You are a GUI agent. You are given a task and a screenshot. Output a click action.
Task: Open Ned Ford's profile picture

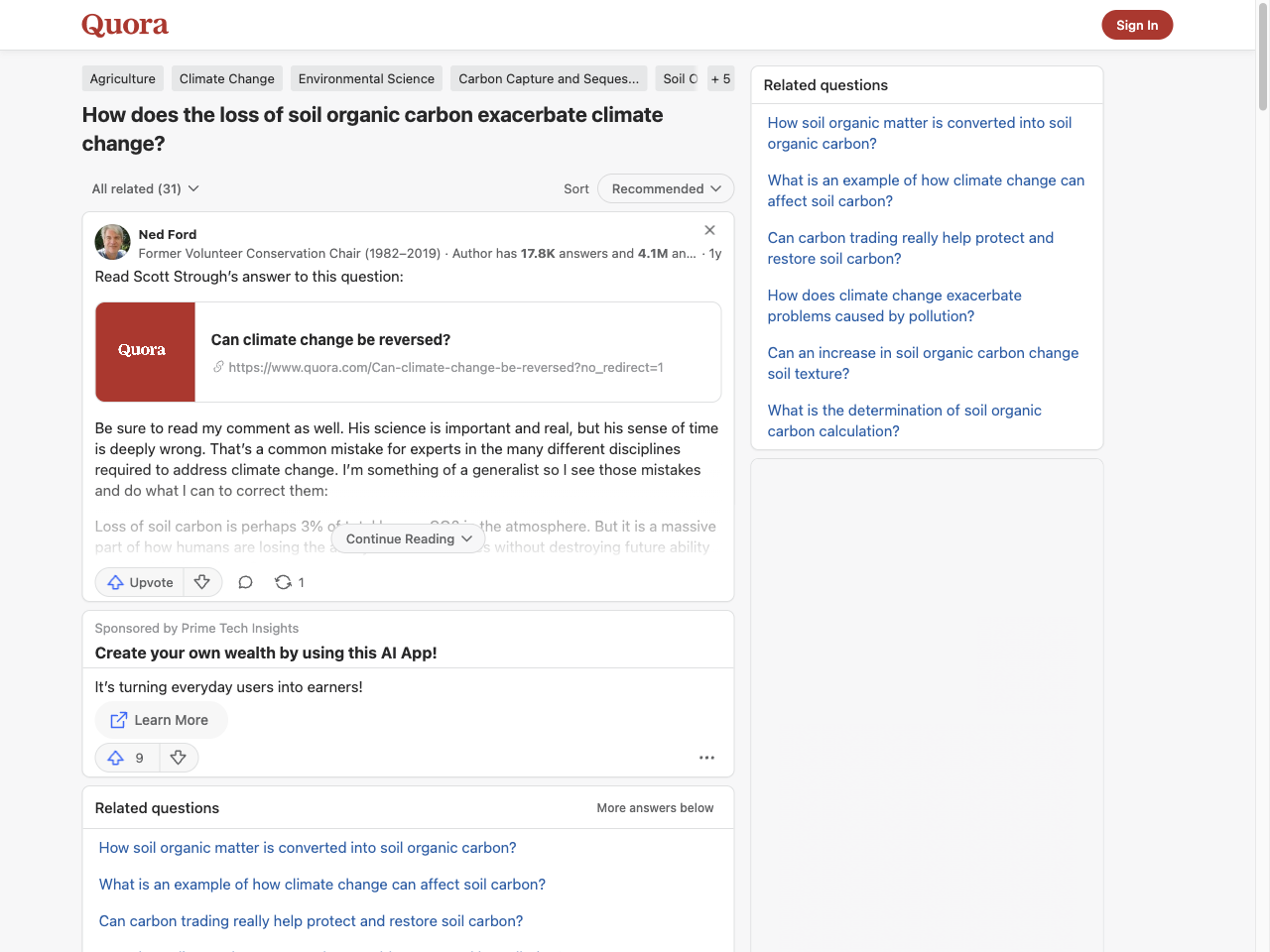point(112,242)
